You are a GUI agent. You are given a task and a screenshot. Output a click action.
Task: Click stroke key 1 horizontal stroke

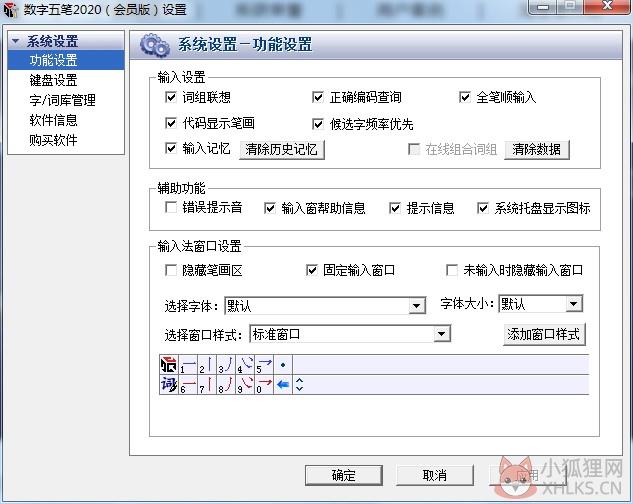(188, 365)
